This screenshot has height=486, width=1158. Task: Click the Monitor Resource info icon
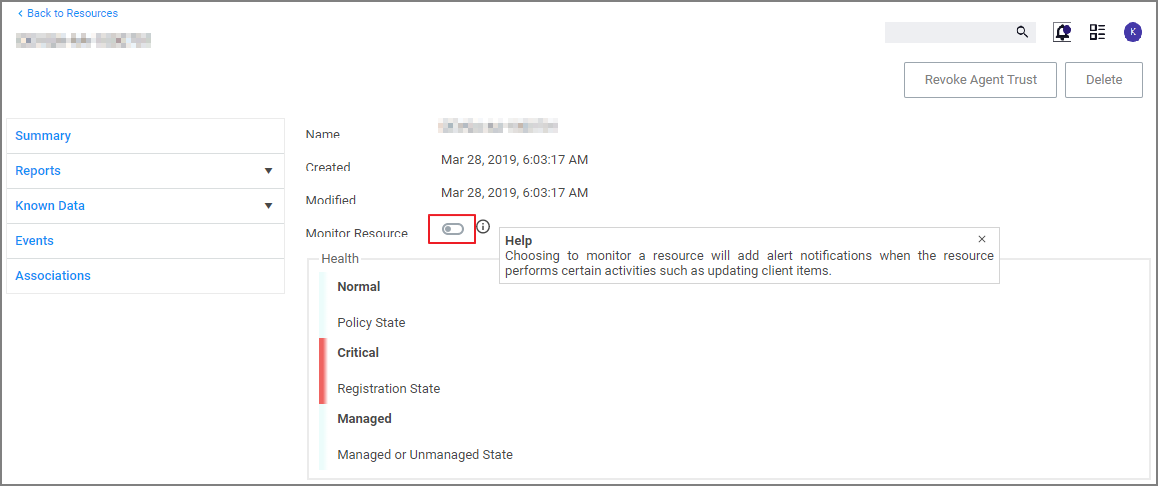pyautogui.click(x=483, y=226)
